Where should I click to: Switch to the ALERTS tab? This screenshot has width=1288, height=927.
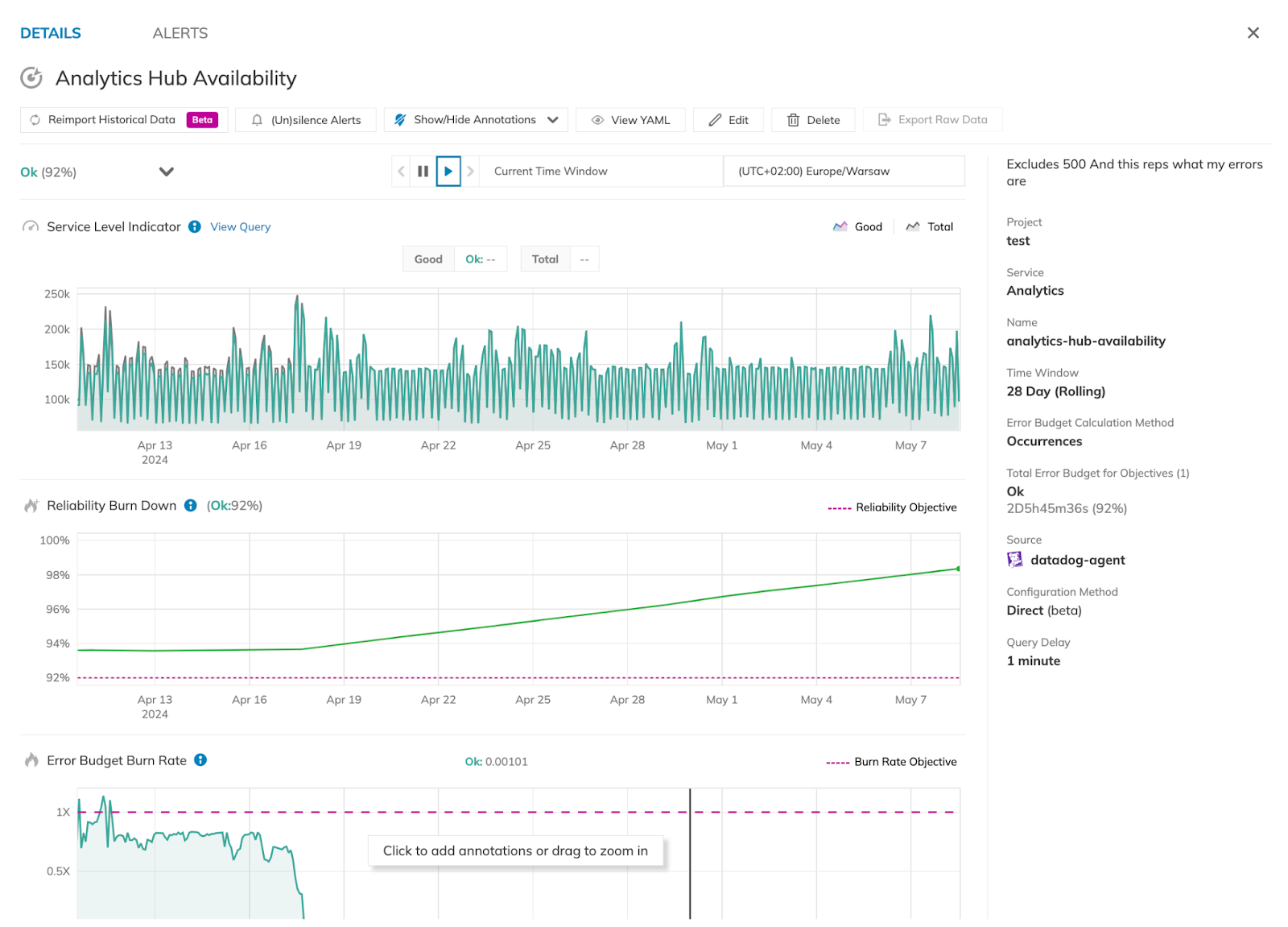pyautogui.click(x=180, y=33)
